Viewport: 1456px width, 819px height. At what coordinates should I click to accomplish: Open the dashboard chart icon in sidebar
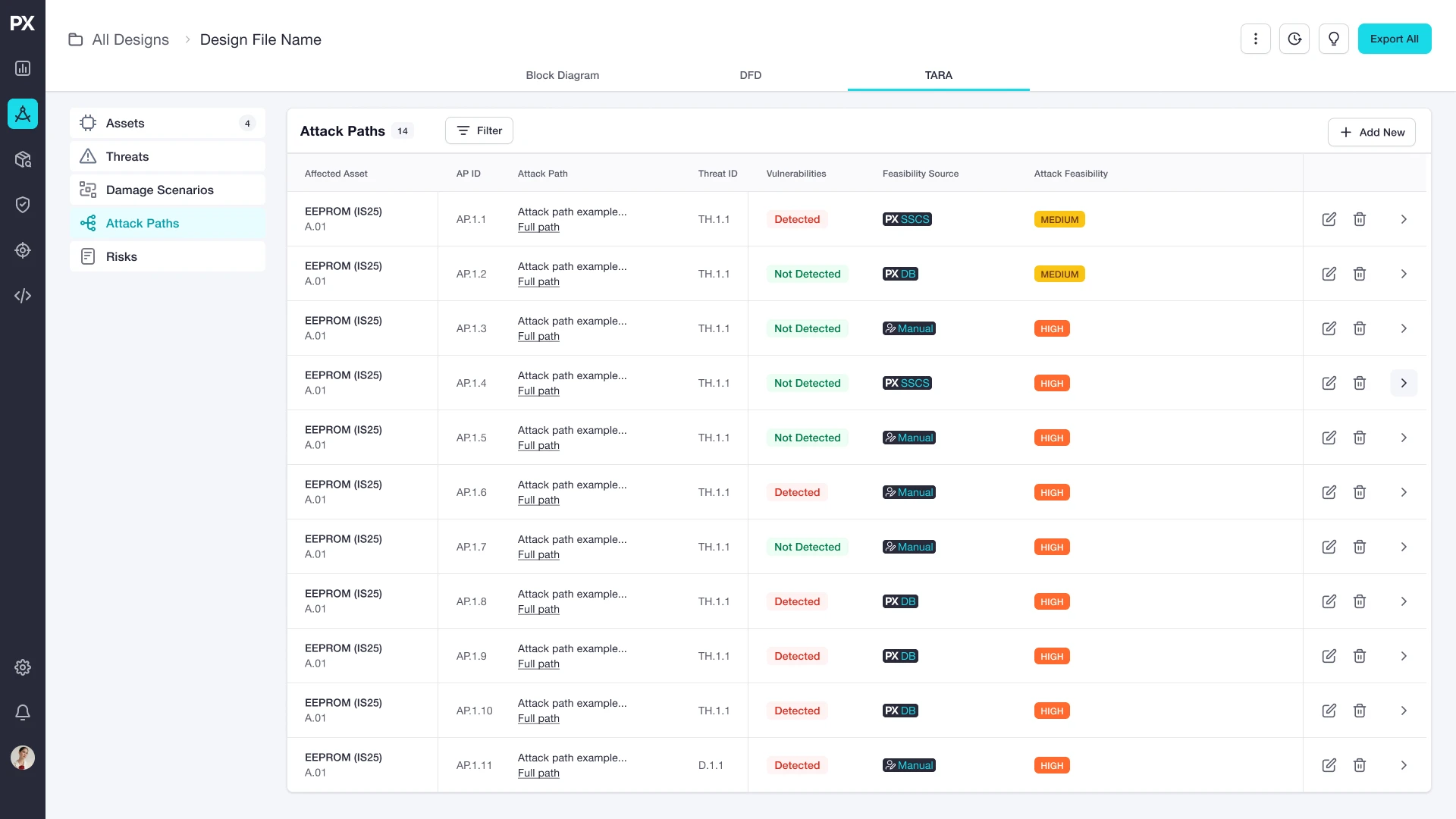tap(23, 68)
